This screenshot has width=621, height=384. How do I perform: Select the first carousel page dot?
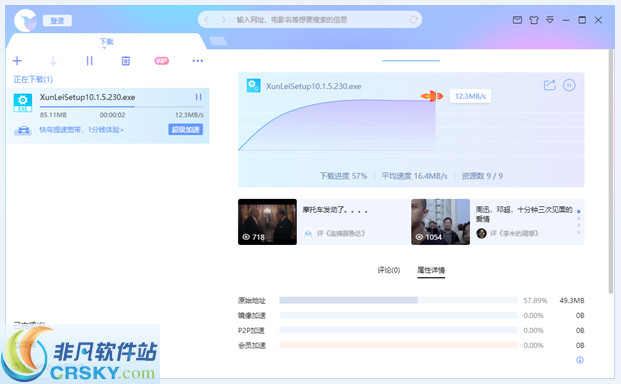point(579,211)
